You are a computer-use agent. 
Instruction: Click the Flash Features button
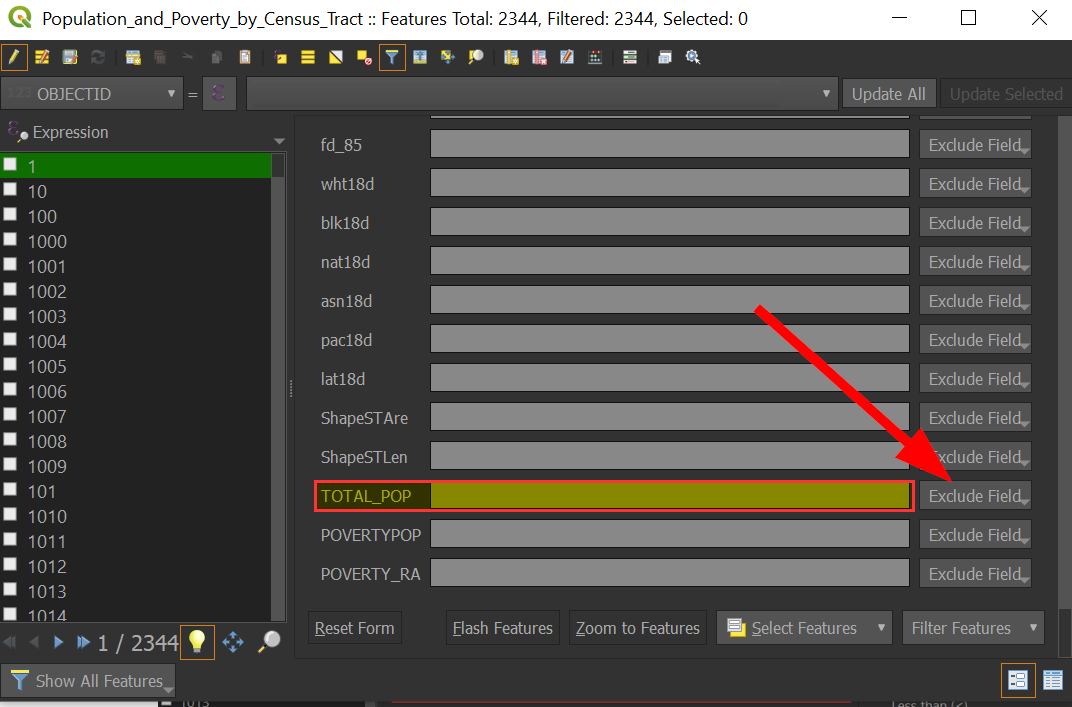pyautogui.click(x=502, y=628)
